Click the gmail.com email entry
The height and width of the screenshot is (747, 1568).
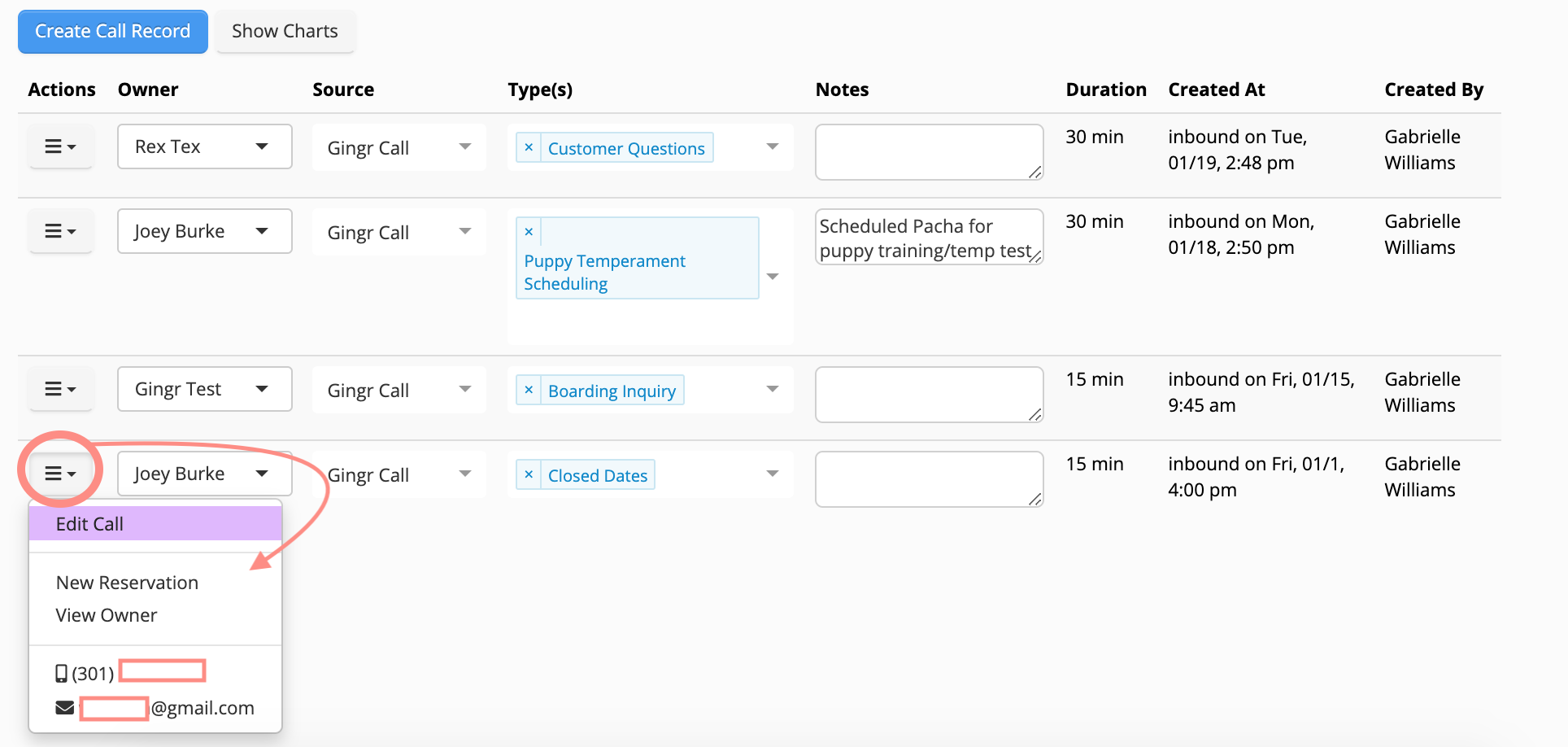(x=155, y=708)
